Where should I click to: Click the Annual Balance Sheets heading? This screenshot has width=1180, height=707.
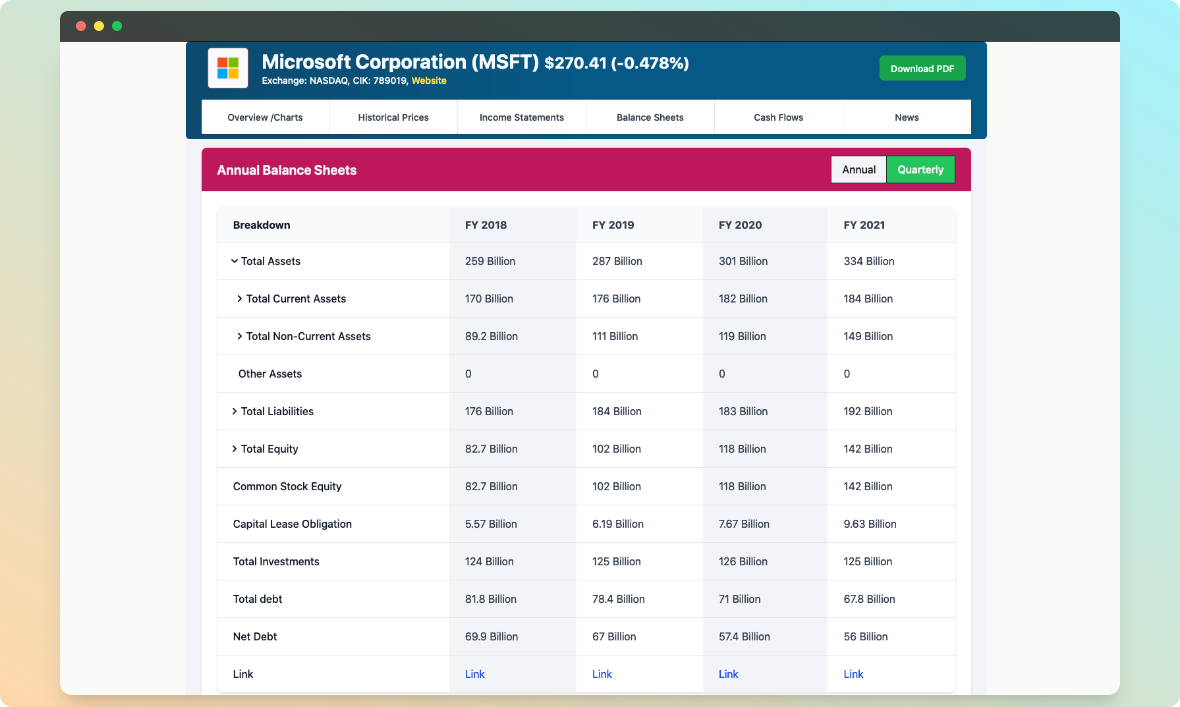[x=287, y=170]
